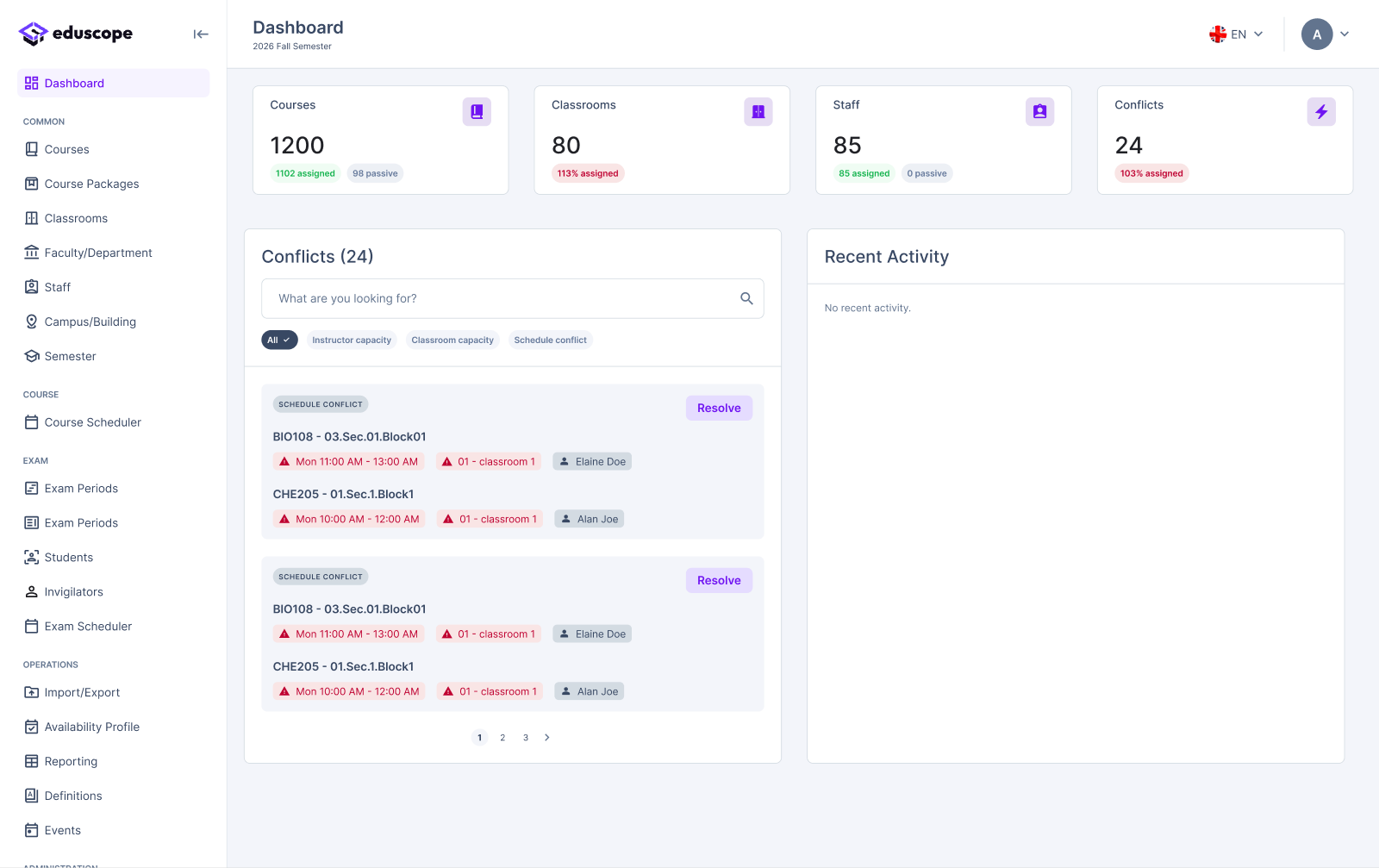This screenshot has height=868, width=1379.
Task: Open the user avatar A menu
Action: click(1326, 34)
